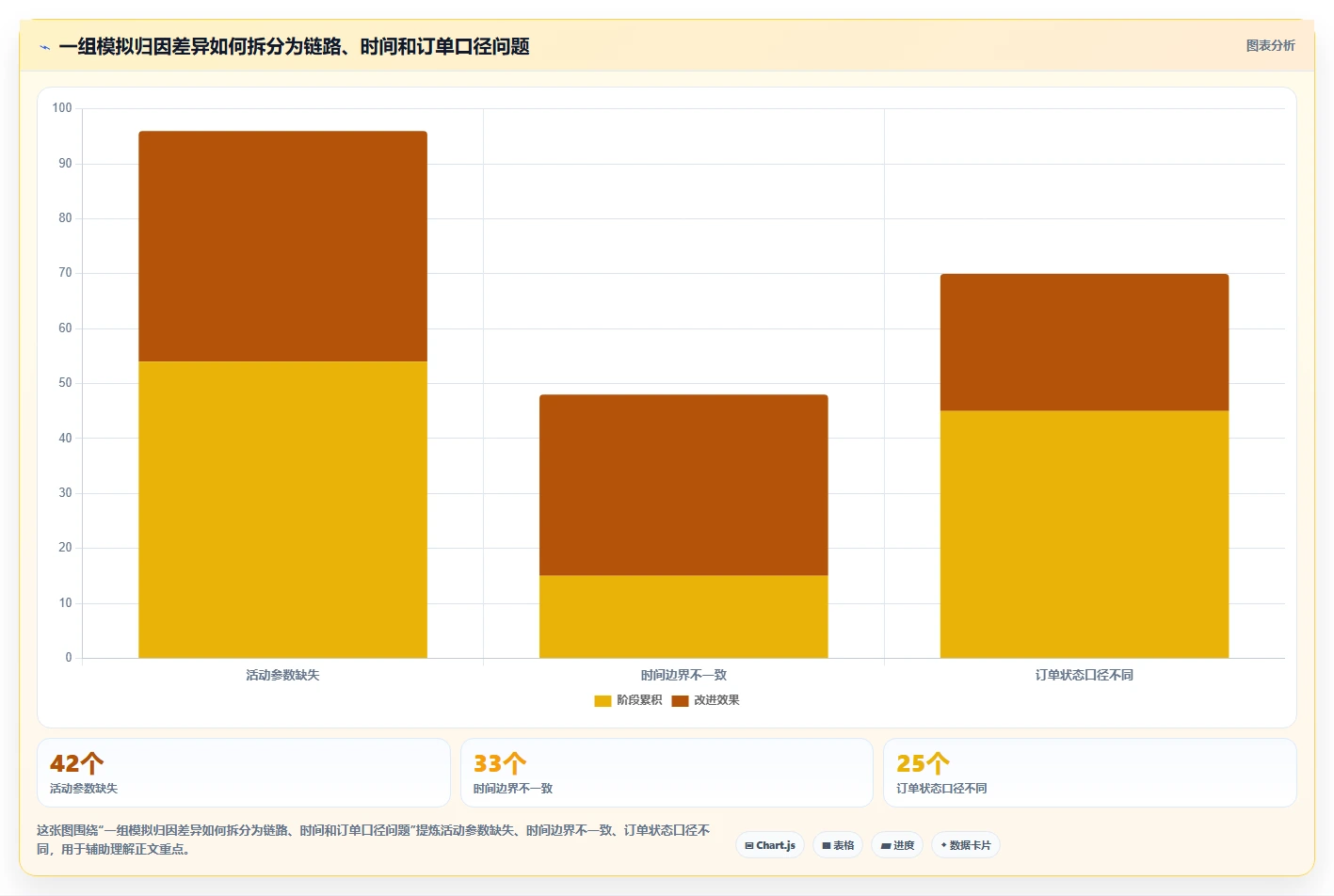Click the chart title heading text
Image resolution: width=1334 pixels, height=896 pixels.
[x=294, y=46]
